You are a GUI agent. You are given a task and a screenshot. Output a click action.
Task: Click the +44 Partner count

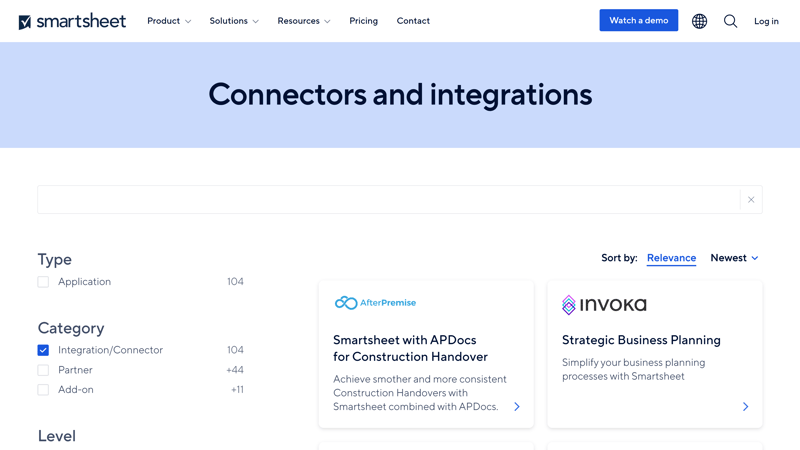(x=235, y=370)
